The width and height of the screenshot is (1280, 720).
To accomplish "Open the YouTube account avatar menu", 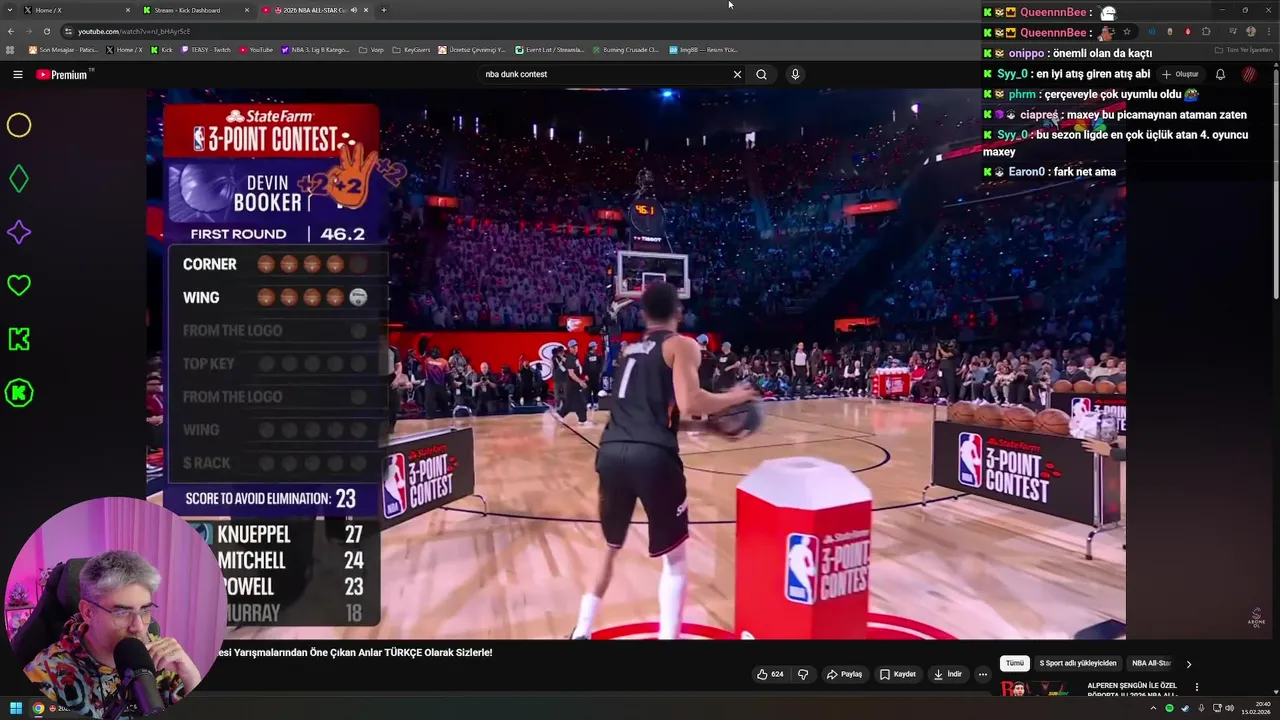I will [x=1249, y=74].
